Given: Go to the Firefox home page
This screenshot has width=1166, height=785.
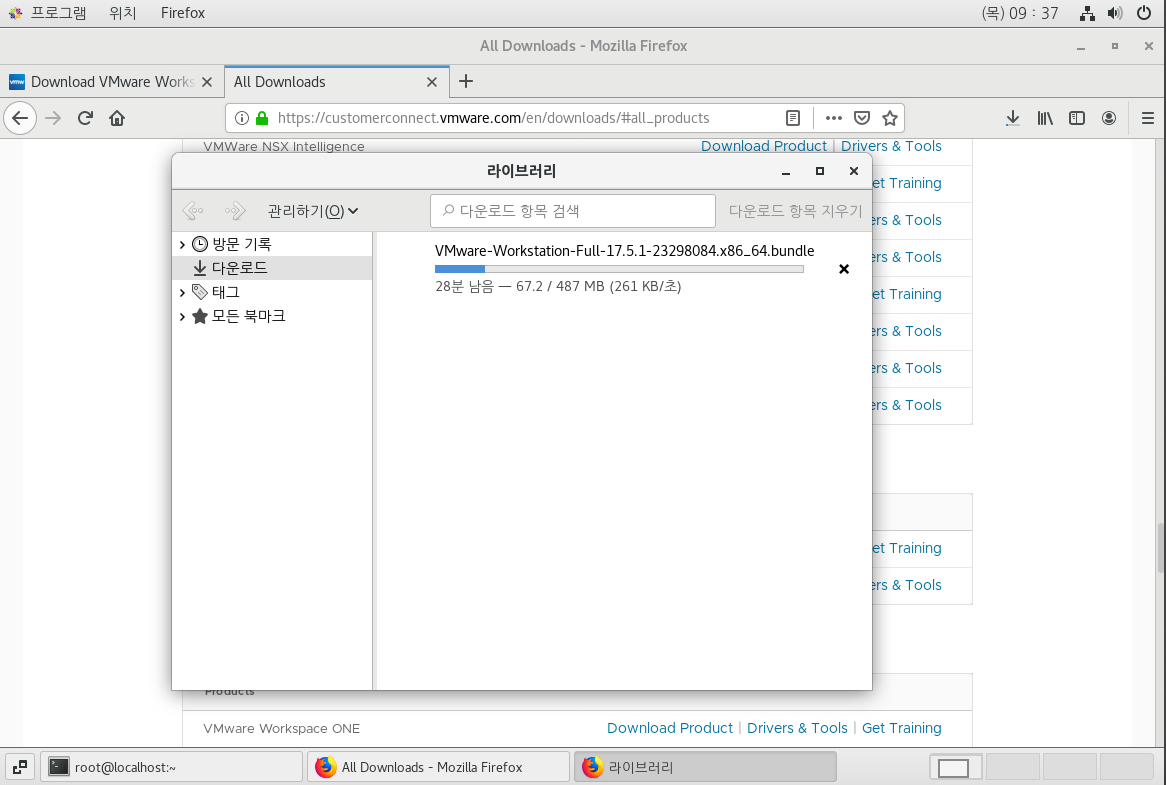Looking at the screenshot, I should point(117,118).
